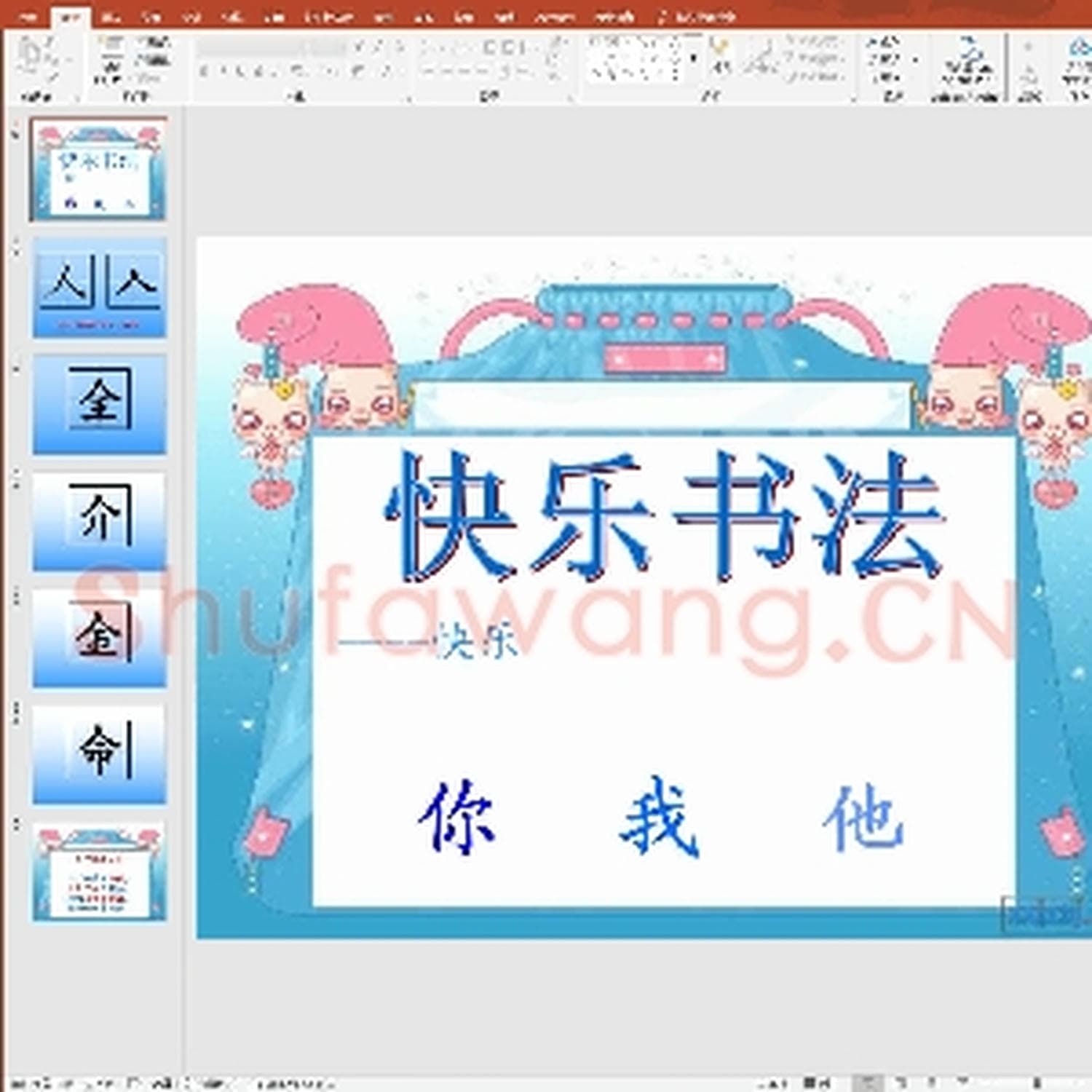
Task: Start slide show from status bar icon
Action: [x=963, y=1083]
